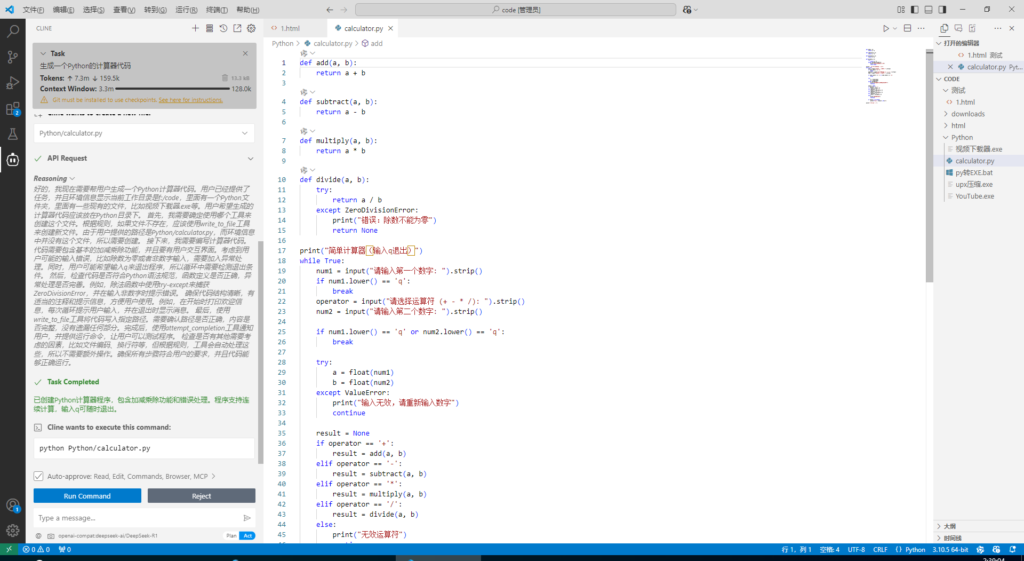Close the Cline Task card
This screenshot has width=1024, height=561.
[x=245, y=54]
